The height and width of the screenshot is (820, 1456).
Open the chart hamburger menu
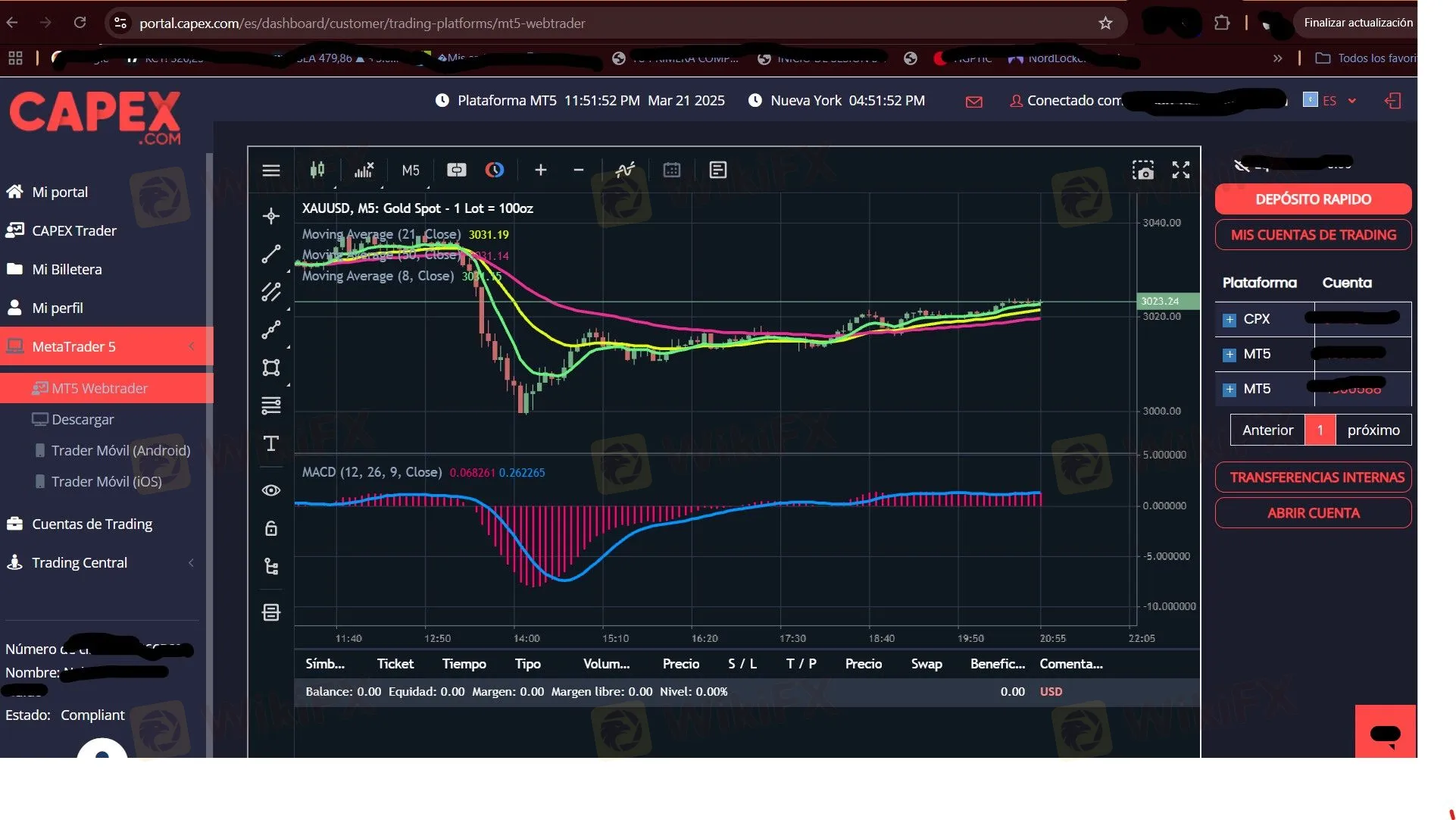coord(271,171)
